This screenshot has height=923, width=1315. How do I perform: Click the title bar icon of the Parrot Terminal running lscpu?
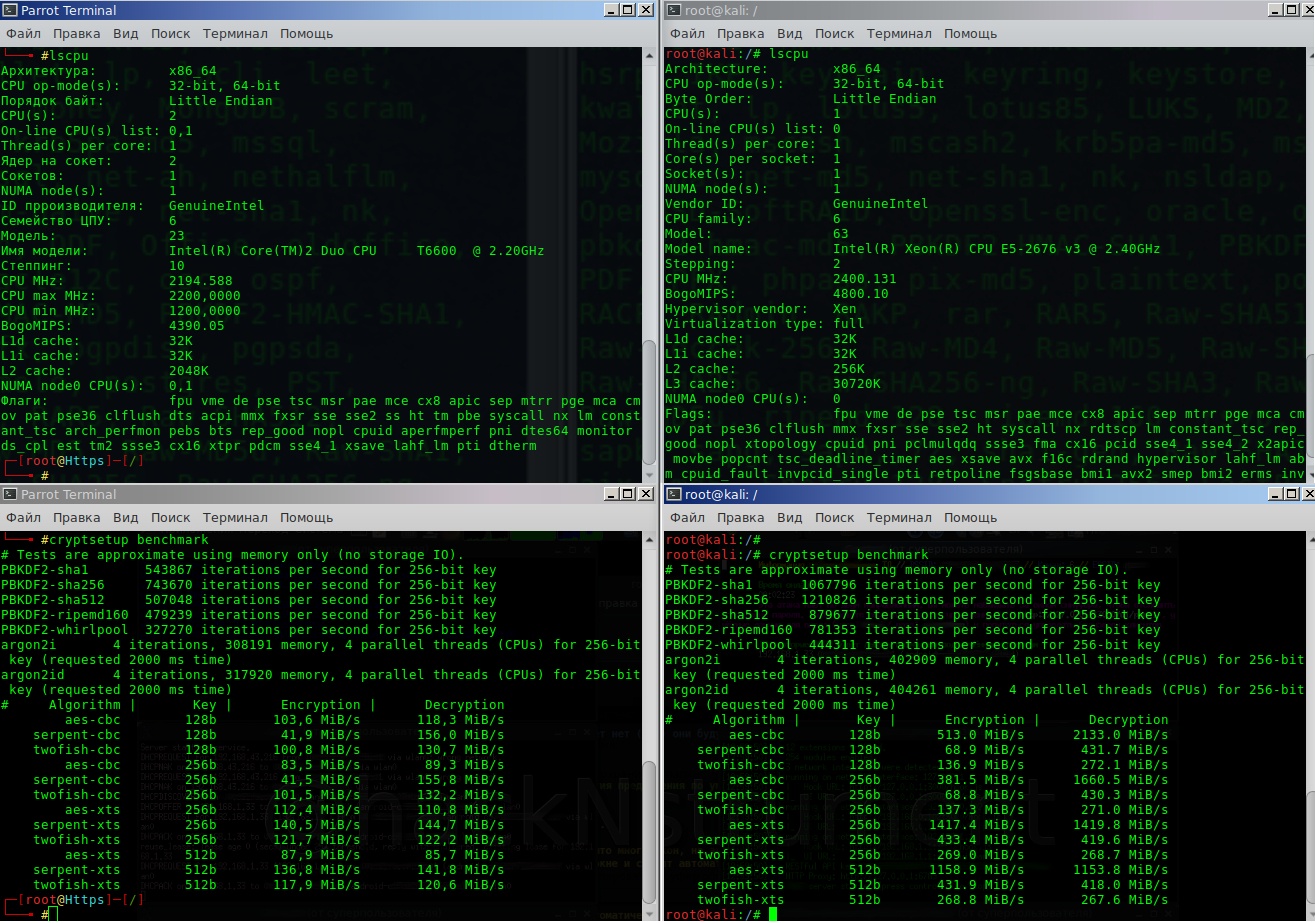(x=11, y=10)
